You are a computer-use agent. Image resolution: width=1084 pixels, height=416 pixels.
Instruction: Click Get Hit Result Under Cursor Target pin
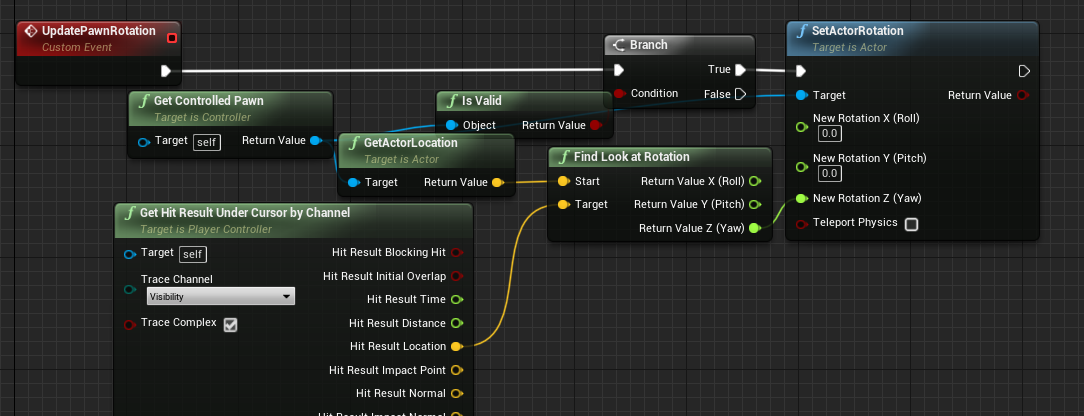pos(129,254)
